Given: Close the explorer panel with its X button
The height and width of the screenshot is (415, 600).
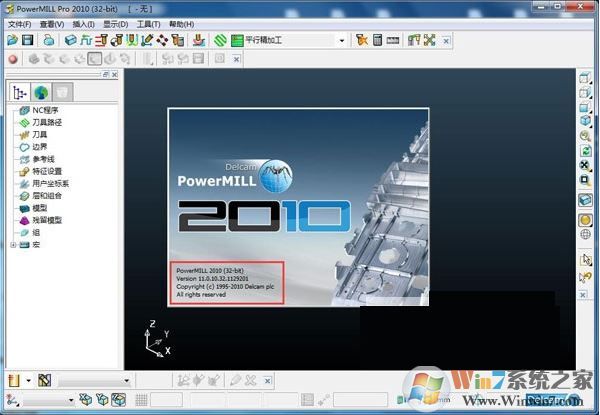Looking at the screenshot, I should tap(115, 75).
